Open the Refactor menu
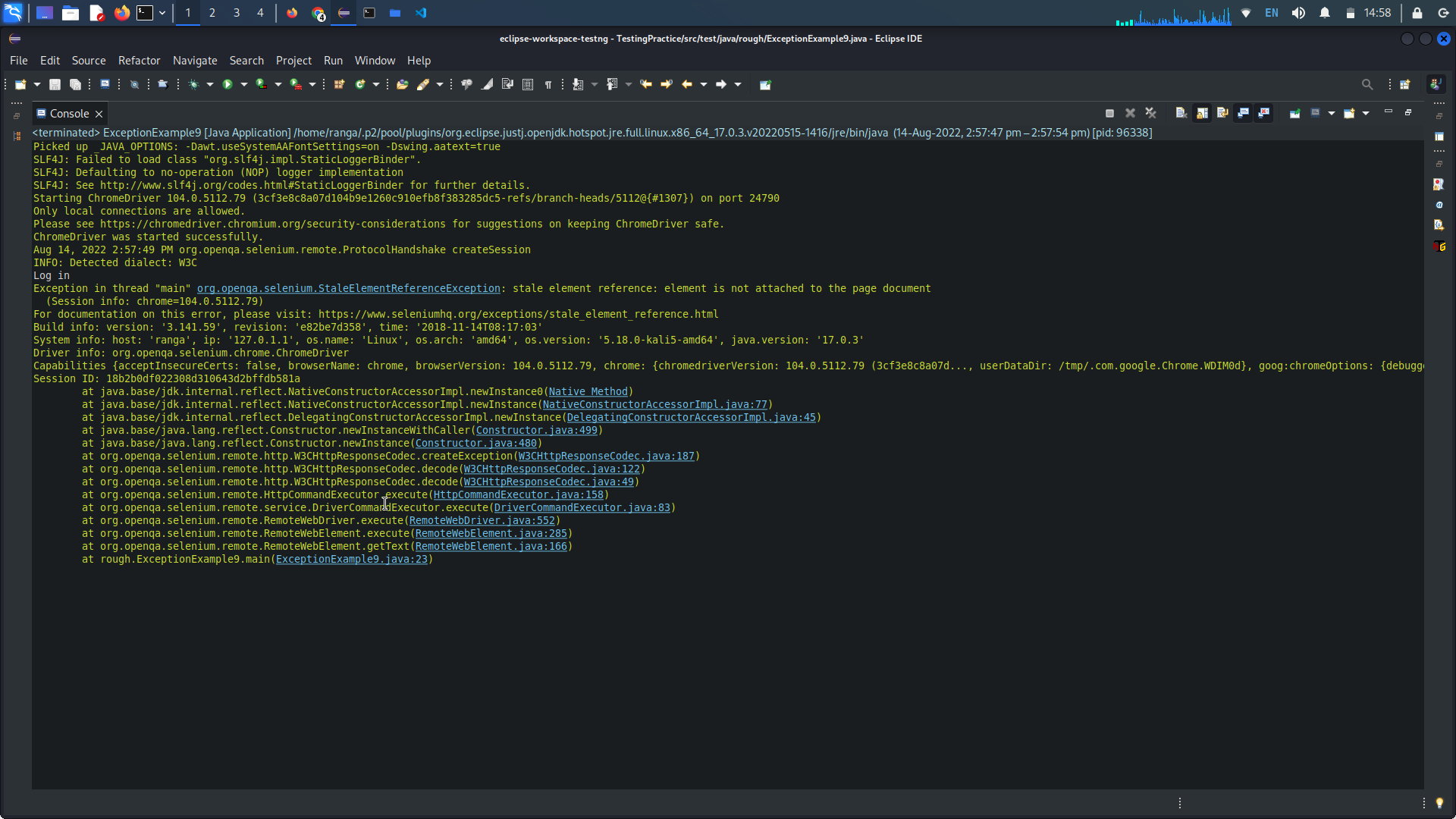The width and height of the screenshot is (1456, 819). 139,61
